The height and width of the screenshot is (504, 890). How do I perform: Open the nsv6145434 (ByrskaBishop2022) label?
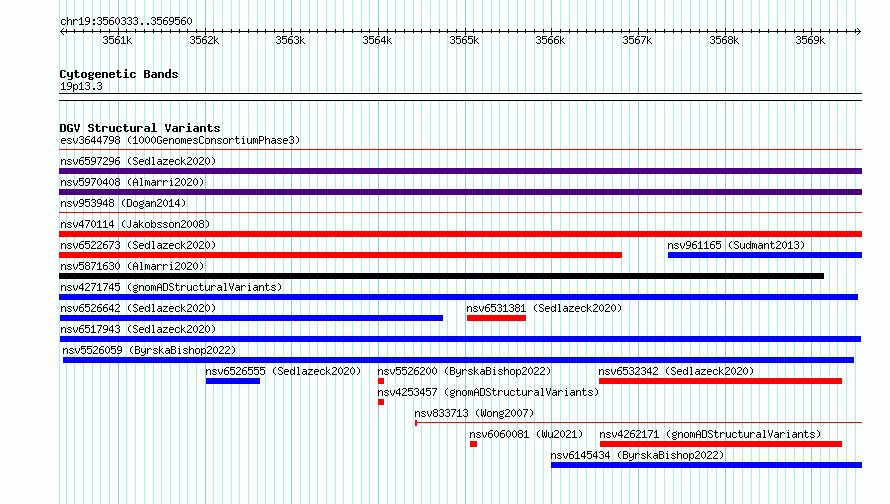[x=637, y=455]
